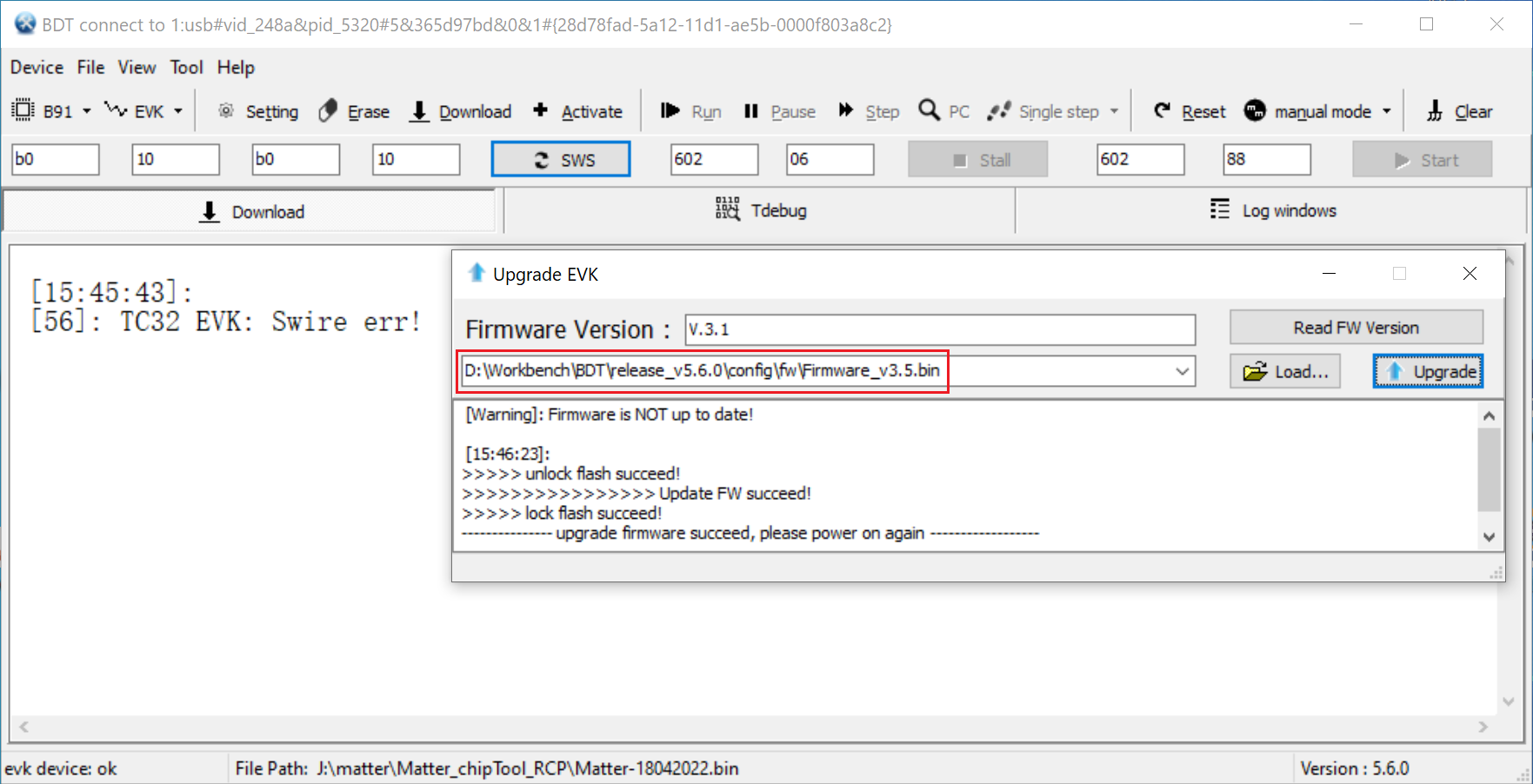The image size is (1533, 784).
Task: Switch to the Download tab
Action: tap(250, 211)
